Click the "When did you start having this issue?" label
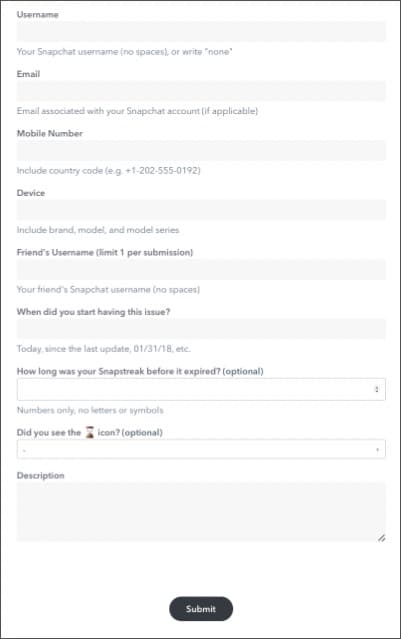This screenshot has width=401, height=639. pyautogui.click(x=93, y=312)
